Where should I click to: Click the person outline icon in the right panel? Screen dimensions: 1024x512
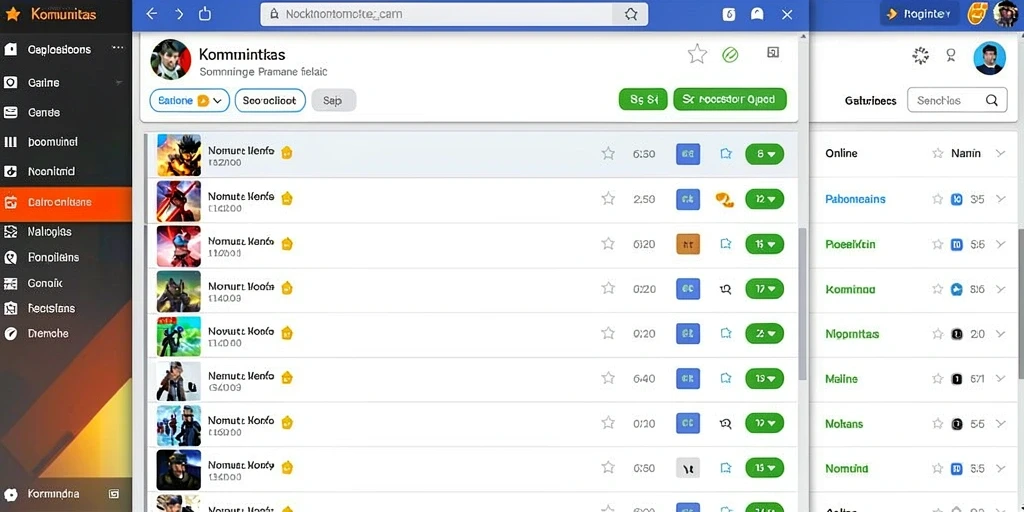point(951,56)
